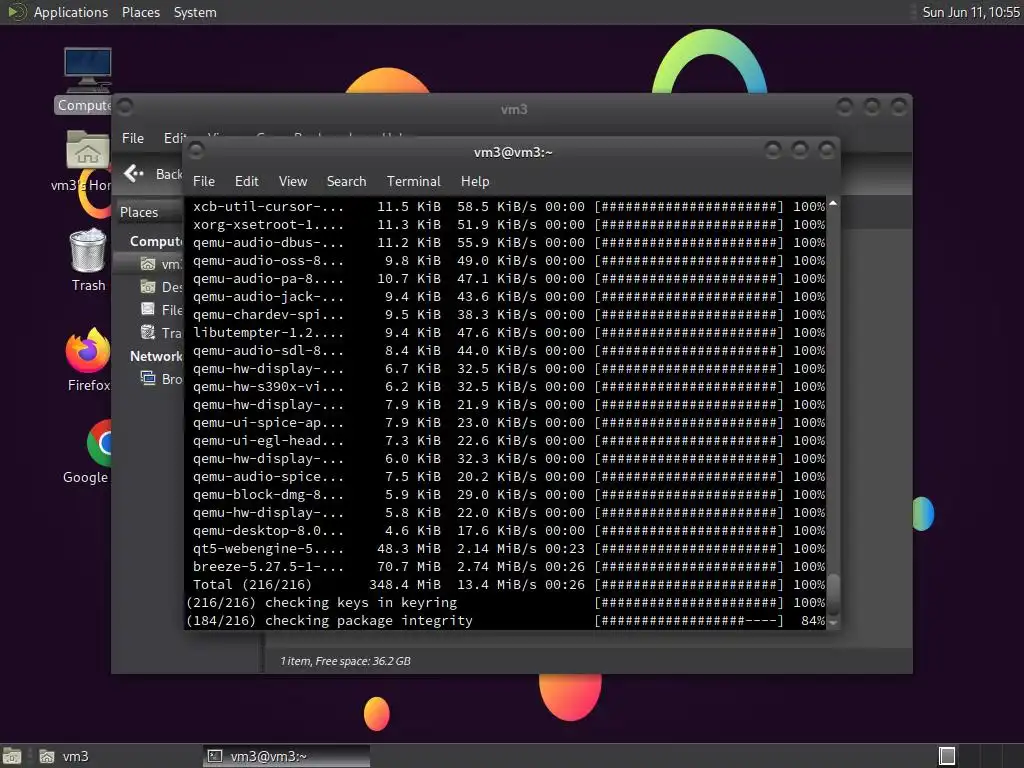Click the terminal scrollbar thumb
1024x768 pixels.
[833, 594]
